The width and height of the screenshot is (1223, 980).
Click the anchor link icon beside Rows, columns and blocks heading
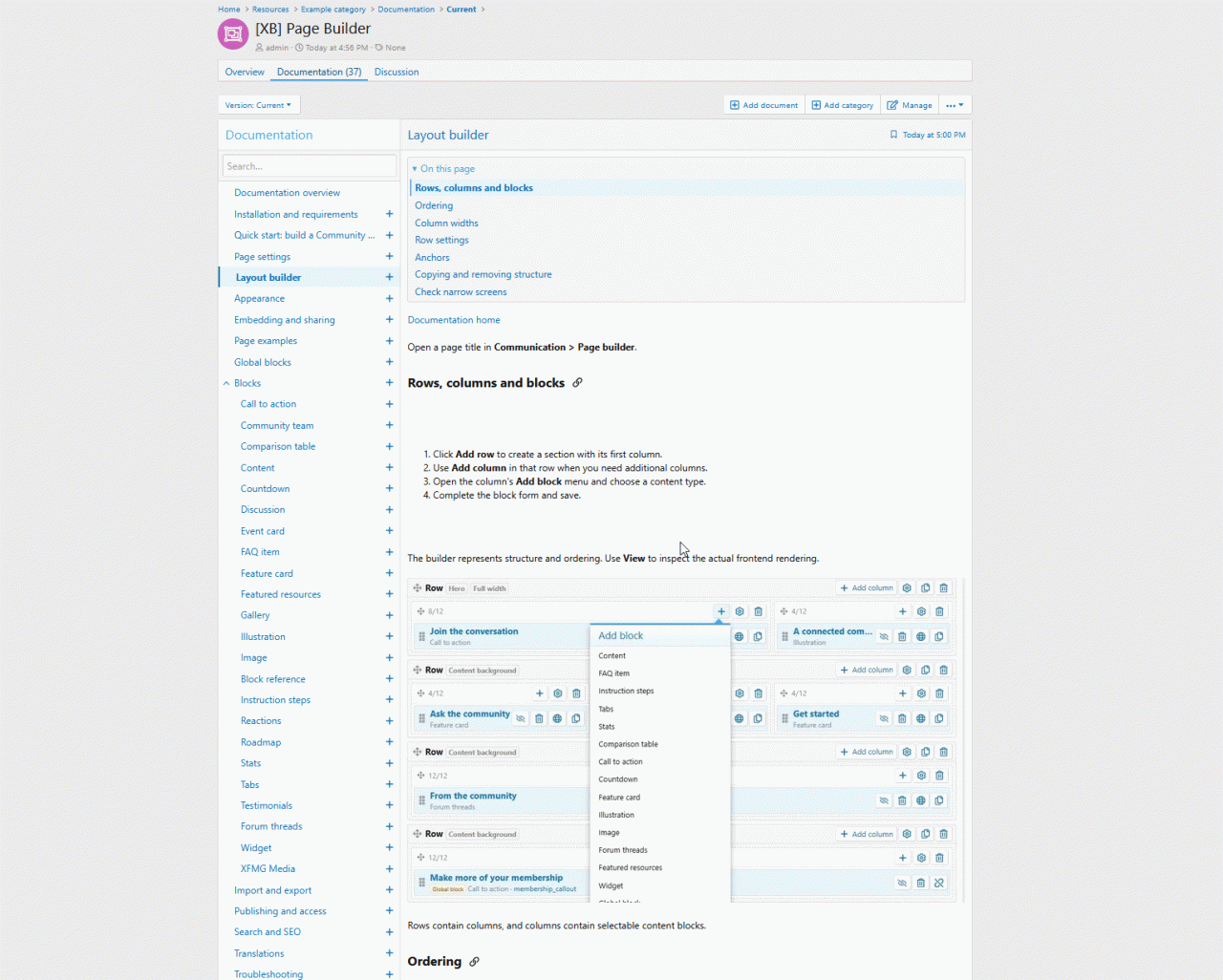pyautogui.click(x=577, y=383)
